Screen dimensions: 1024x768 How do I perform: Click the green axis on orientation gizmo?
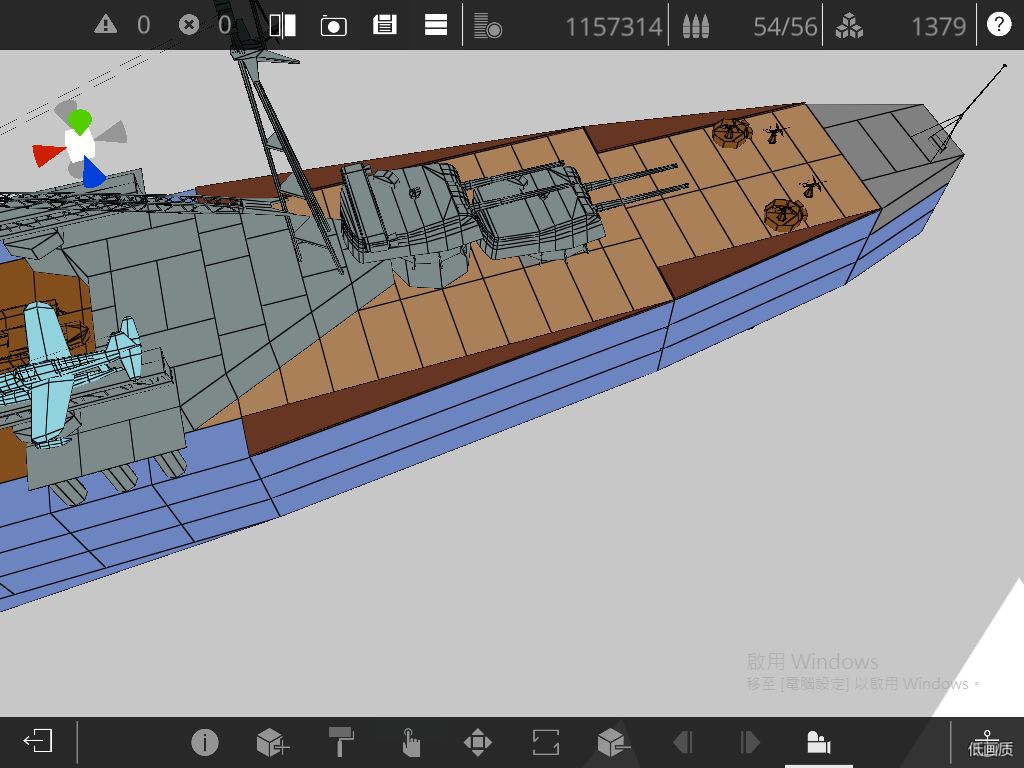80,121
